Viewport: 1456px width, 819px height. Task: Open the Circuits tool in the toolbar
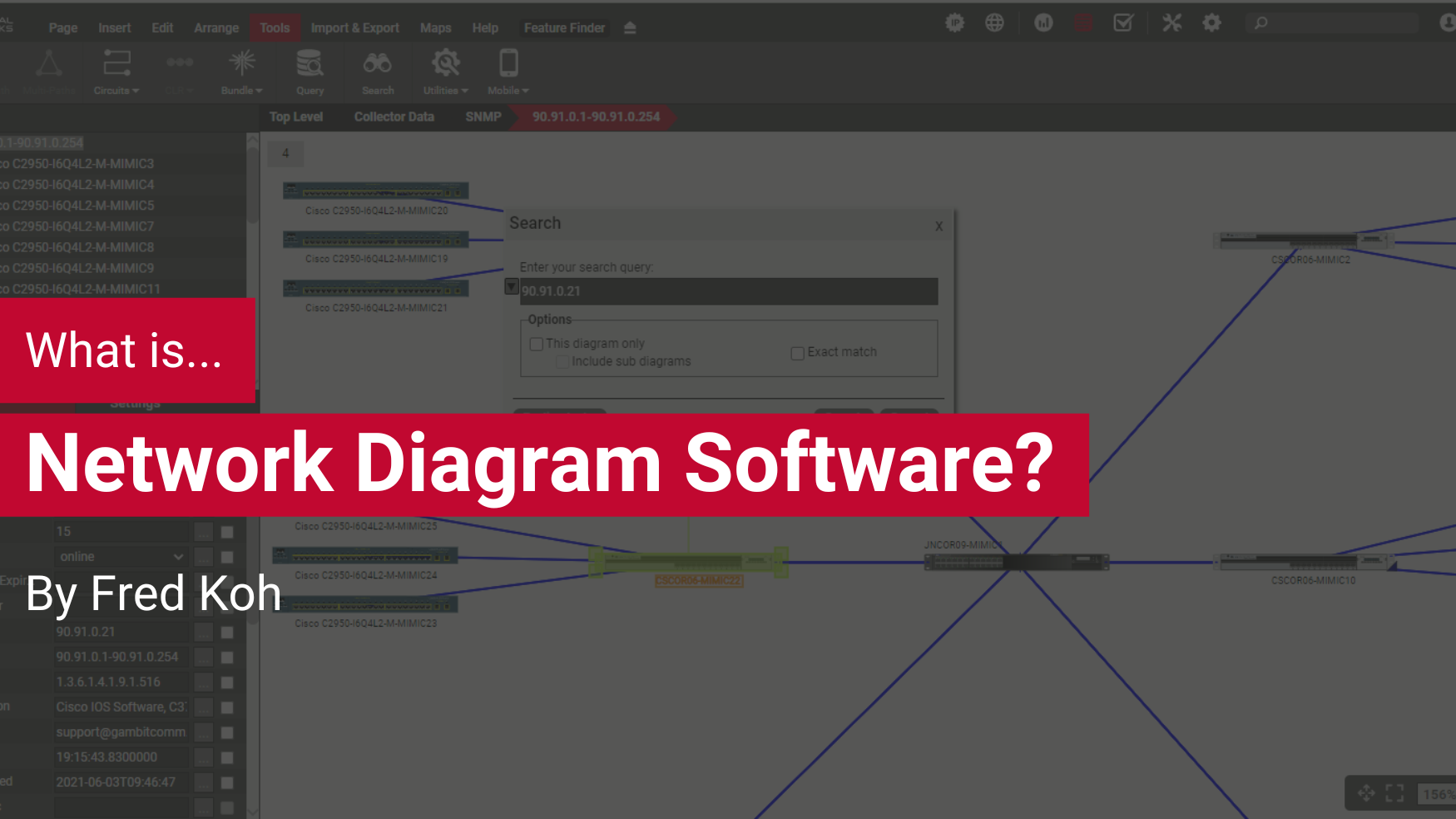pos(116,71)
